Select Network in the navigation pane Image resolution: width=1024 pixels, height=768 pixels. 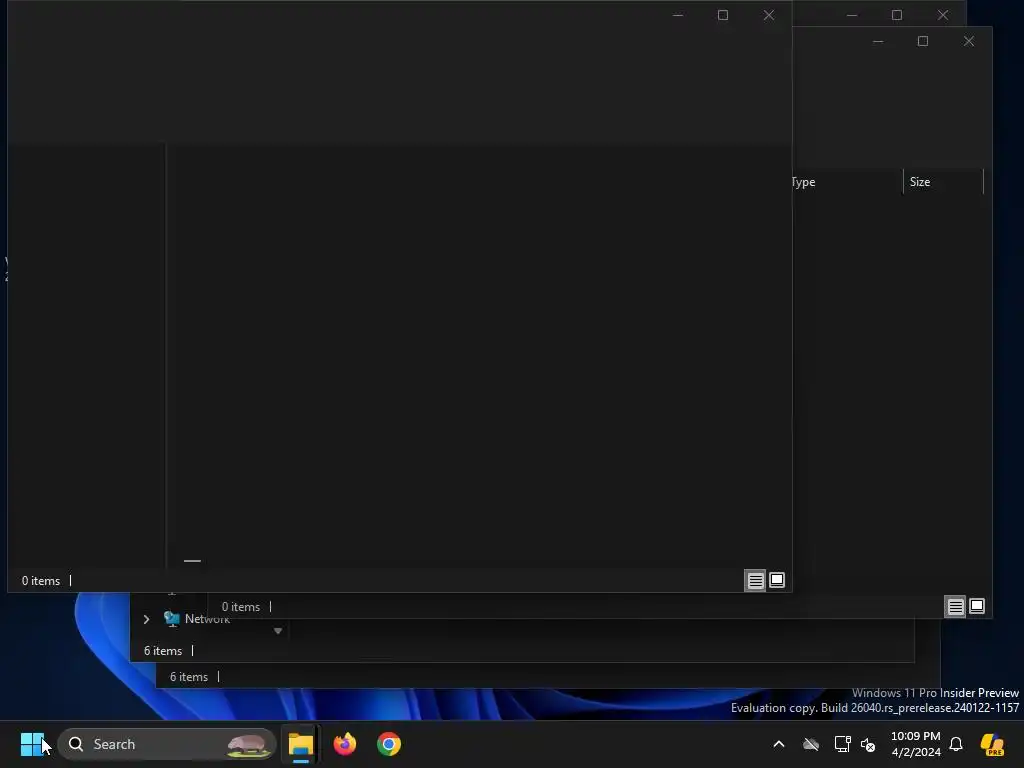click(x=207, y=618)
